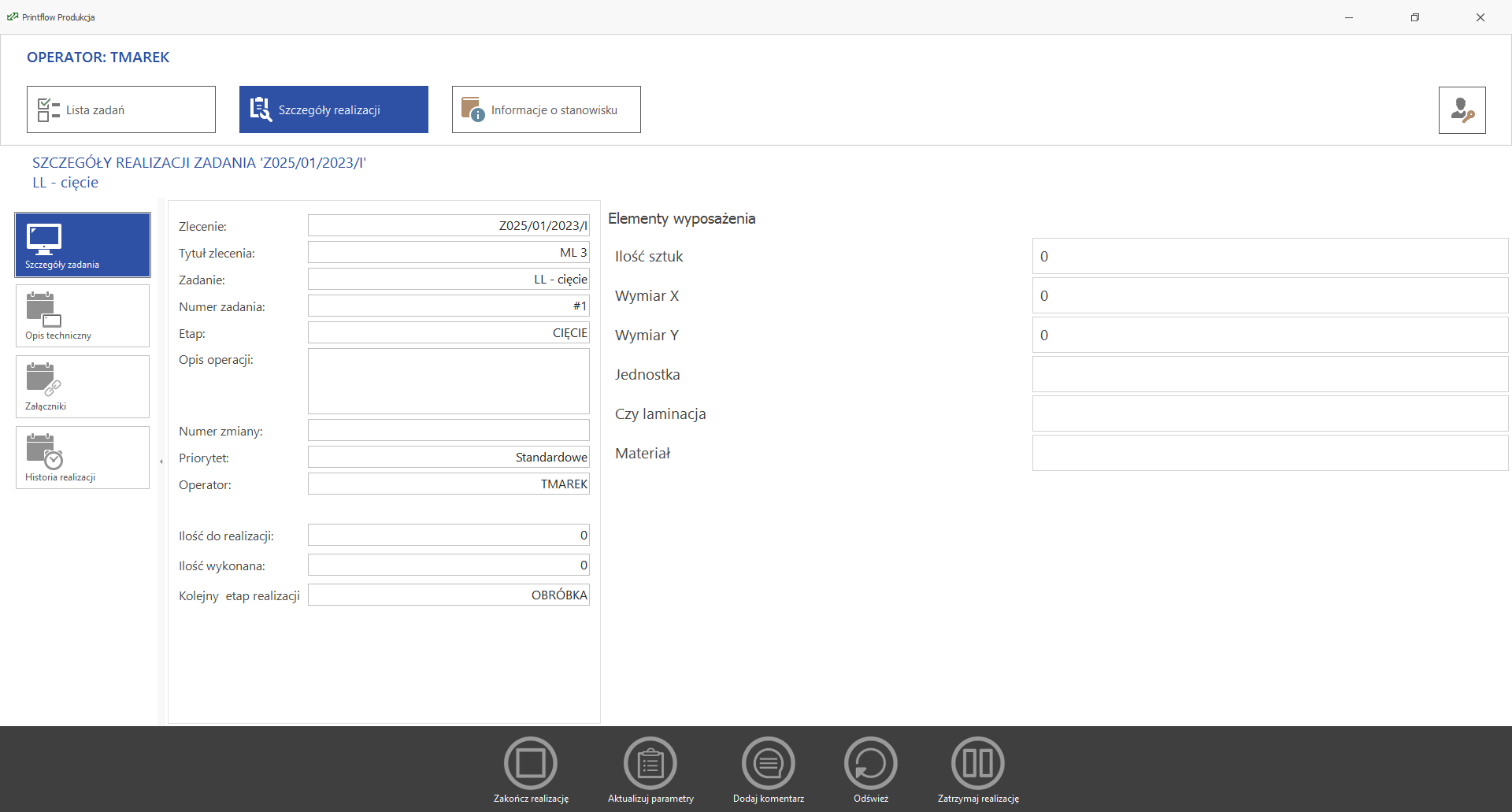Click the Opis operacji text area
Image resolution: width=1512 pixels, height=812 pixels.
[449, 381]
